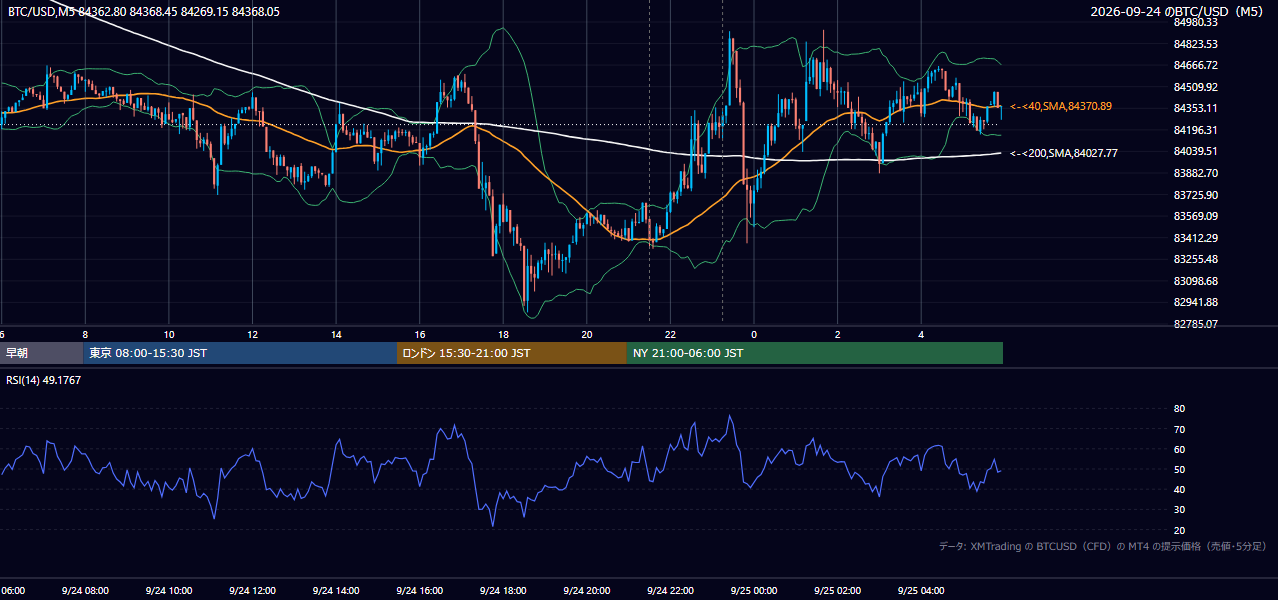Click the 9/24 22:00 time label
Image resolution: width=1278 pixels, height=600 pixels.
click(671, 591)
